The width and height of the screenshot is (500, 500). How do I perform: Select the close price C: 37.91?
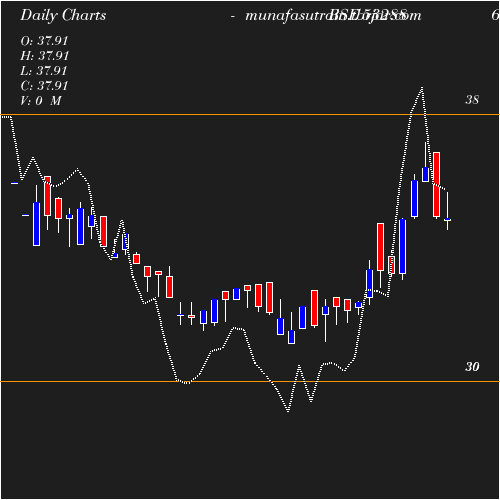[x=44, y=86]
